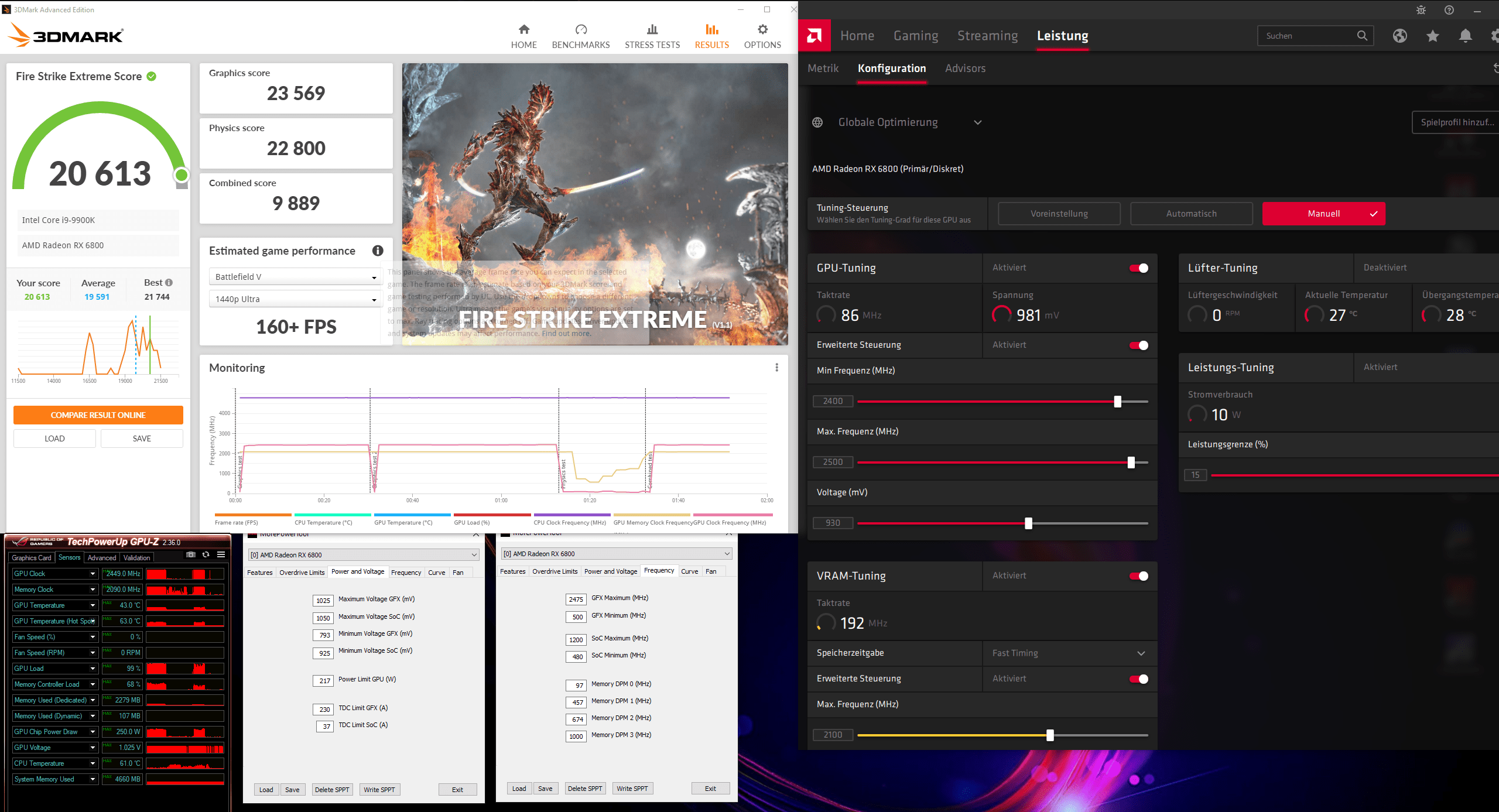
Task: Switch to the Graphics Card tab in GPU-Z
Action: pos(32,558)
